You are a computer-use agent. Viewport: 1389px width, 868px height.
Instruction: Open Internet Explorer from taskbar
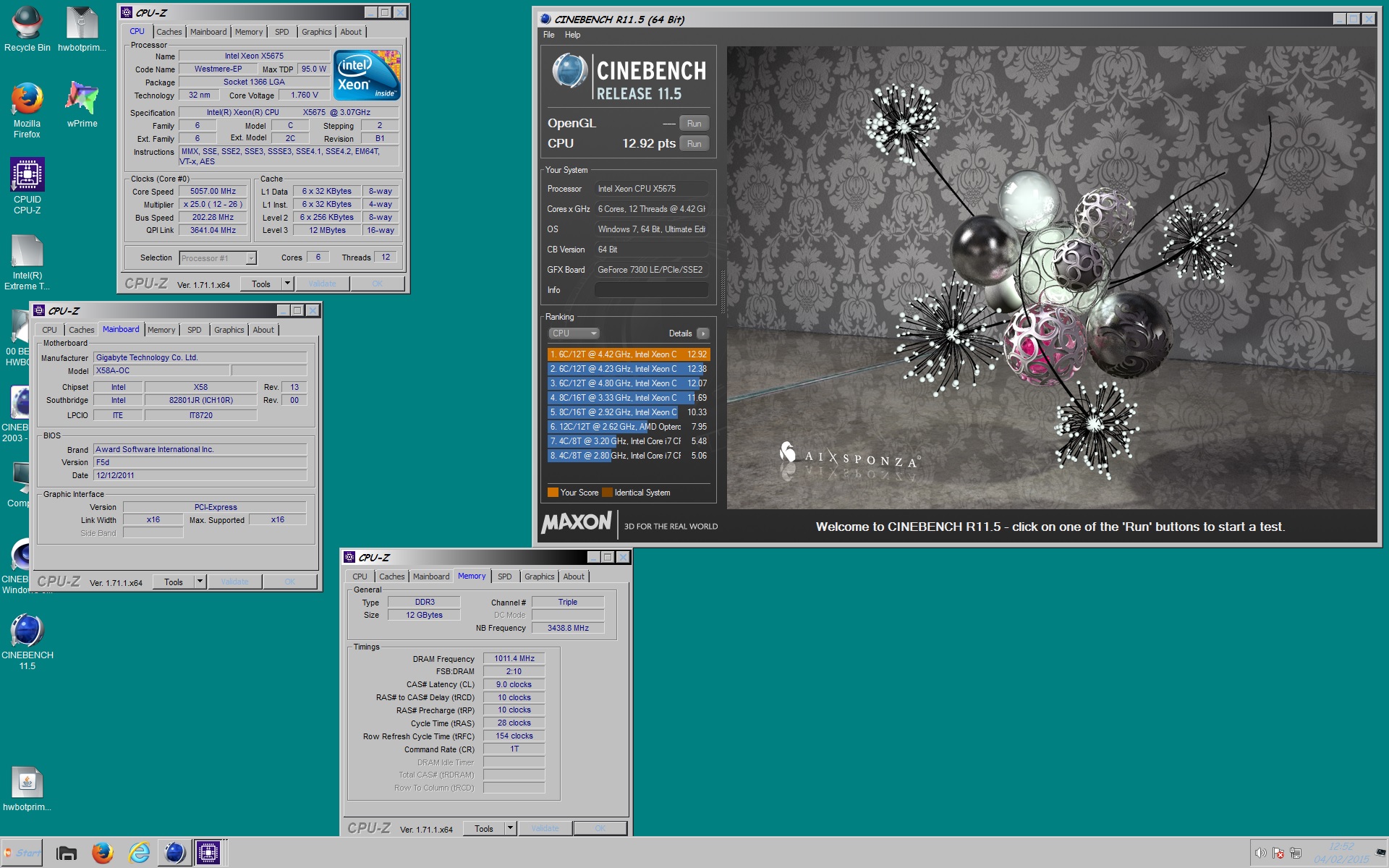pos(139,854)
